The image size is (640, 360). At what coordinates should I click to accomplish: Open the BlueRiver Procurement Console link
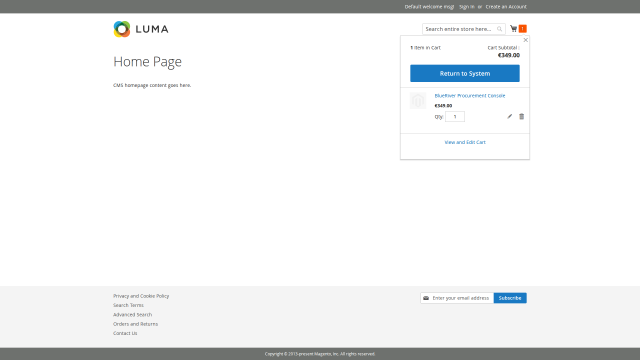[x=470, y=96]
